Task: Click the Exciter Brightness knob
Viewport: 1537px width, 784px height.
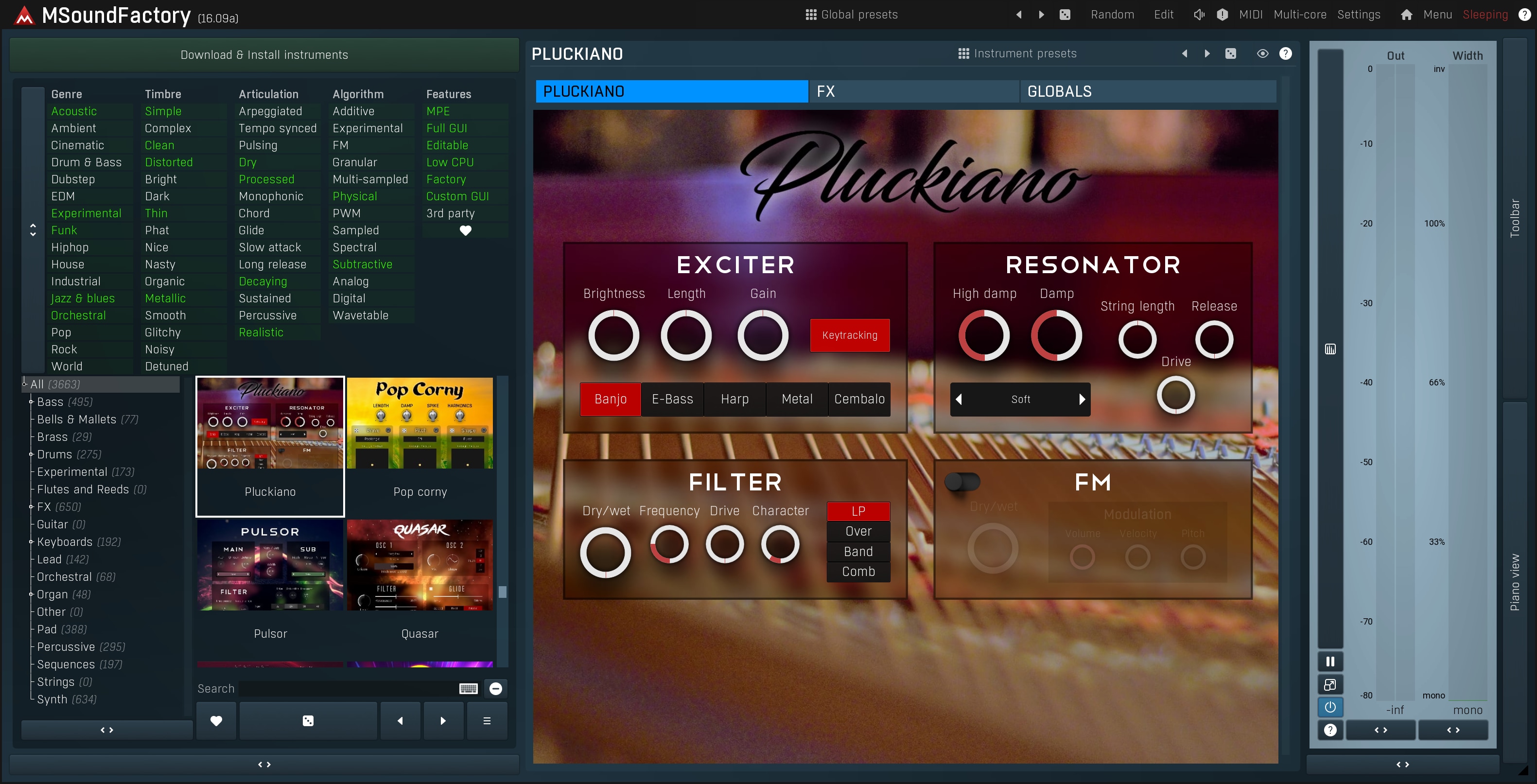Action: (613, 335)
